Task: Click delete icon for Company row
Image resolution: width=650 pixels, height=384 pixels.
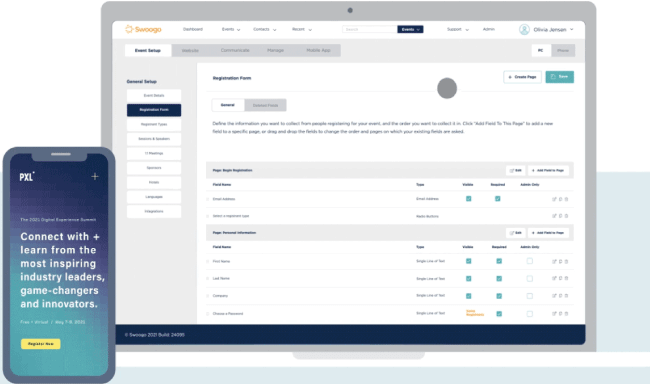Action: tap(566, 296)
